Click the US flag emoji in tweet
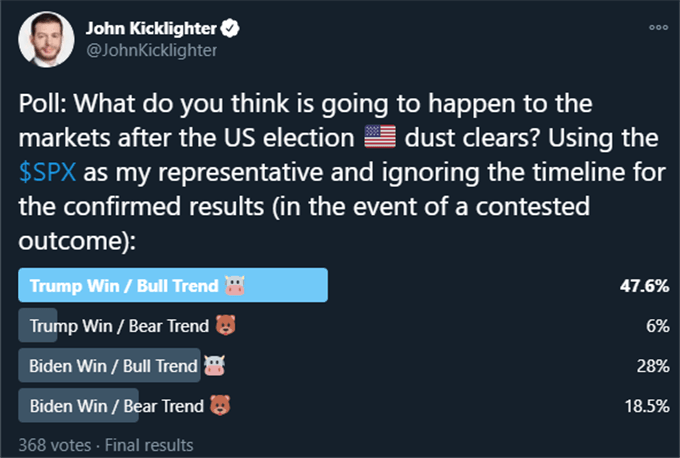Screen dimensions: 680x458 380,137
